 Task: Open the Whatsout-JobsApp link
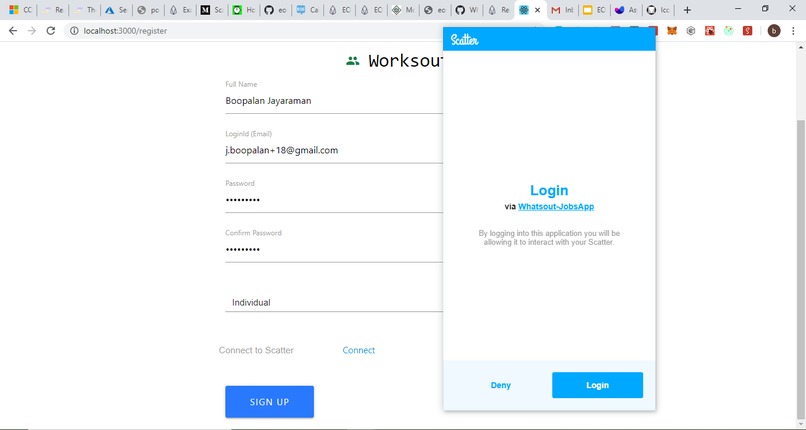coord(556,207)
